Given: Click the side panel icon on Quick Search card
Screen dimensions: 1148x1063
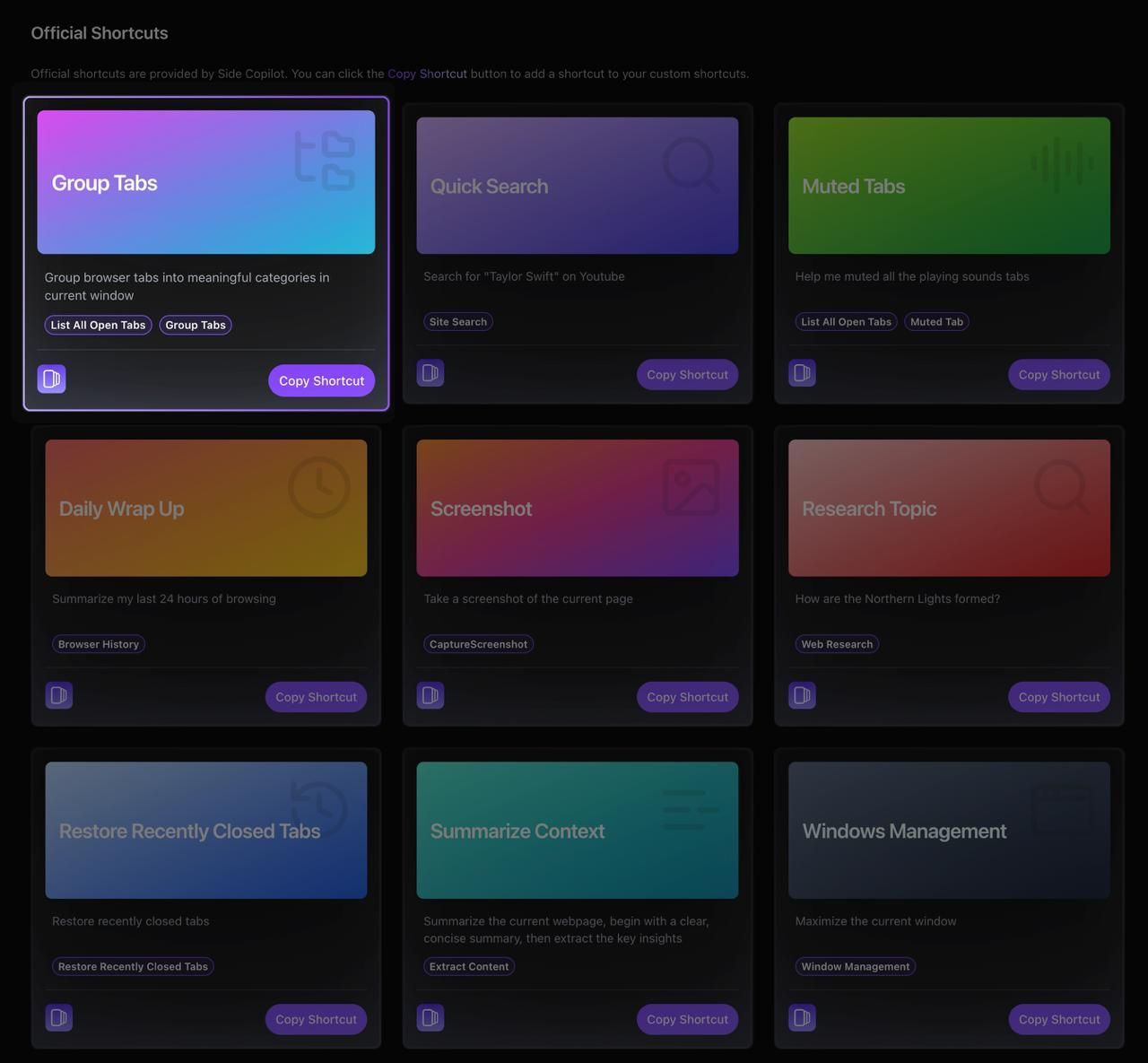Looking at the screenshot, I should [430, 372].
